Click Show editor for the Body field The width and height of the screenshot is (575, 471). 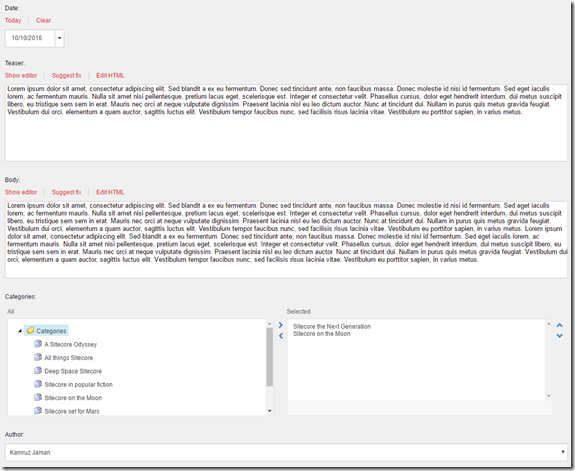click(21, 192)
